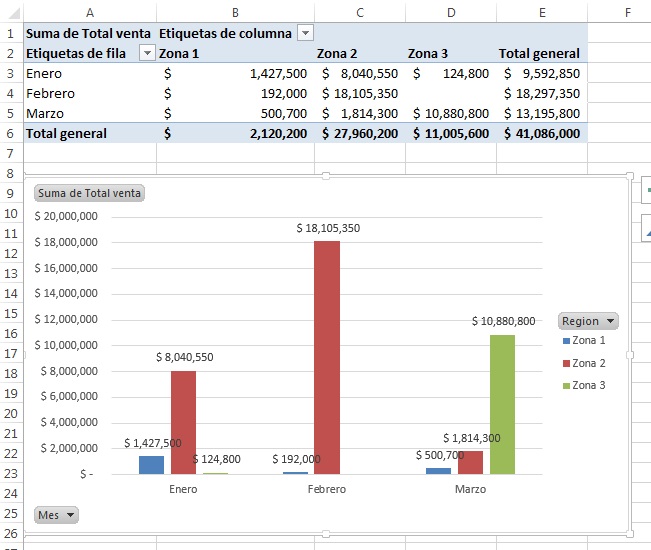Click the Febrero category axis label

point(326,489)
